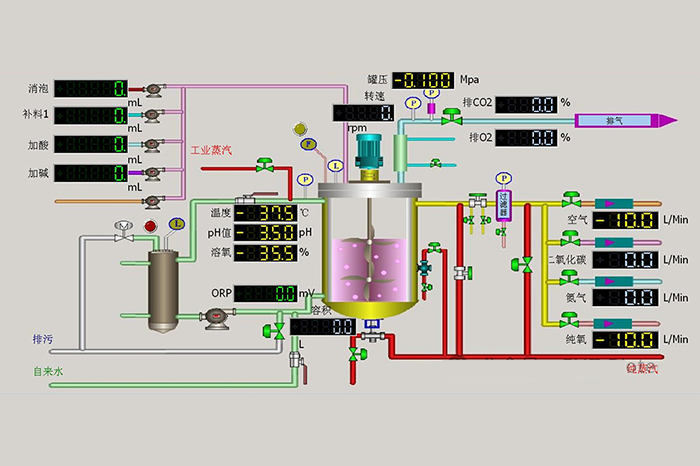Select the circulation pump below the heat exchanger
This screenshot has height=466, width=700.
213,319
